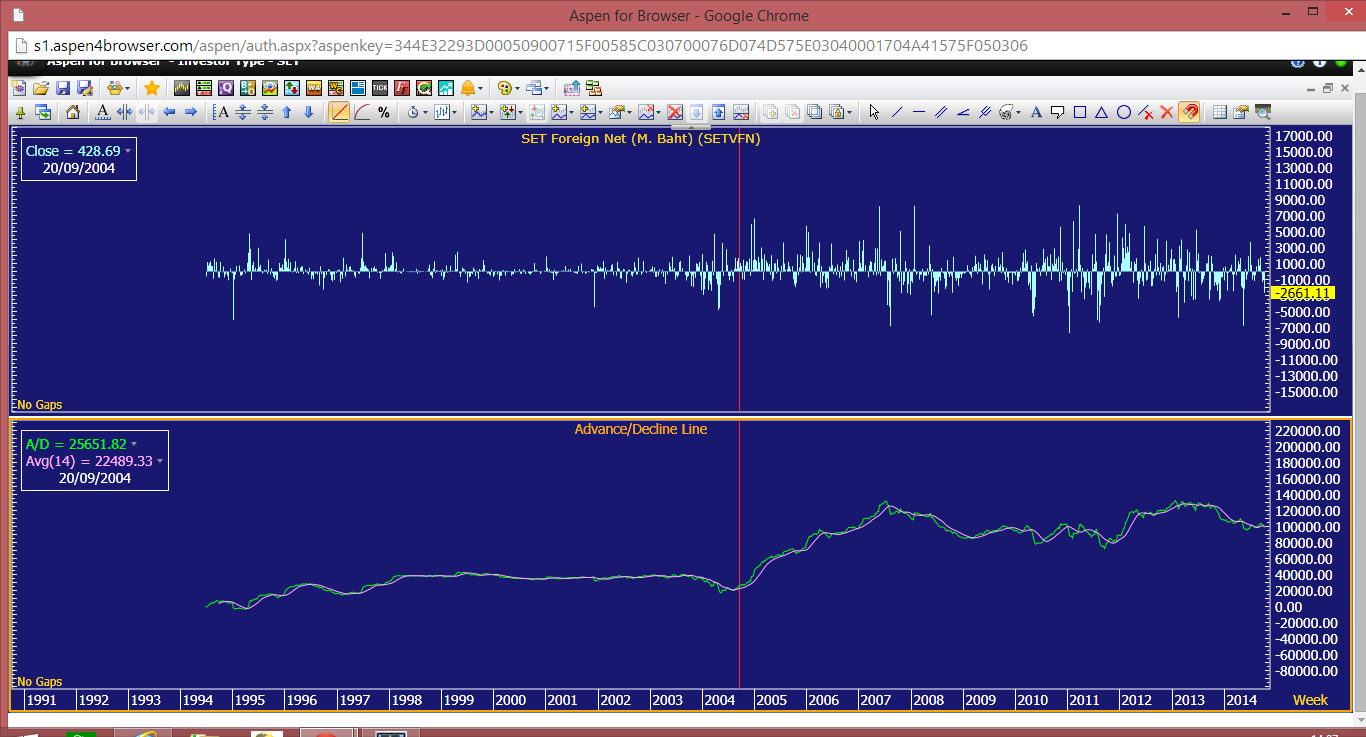Toggle the highlighted linear scale line button

(339, 112)
